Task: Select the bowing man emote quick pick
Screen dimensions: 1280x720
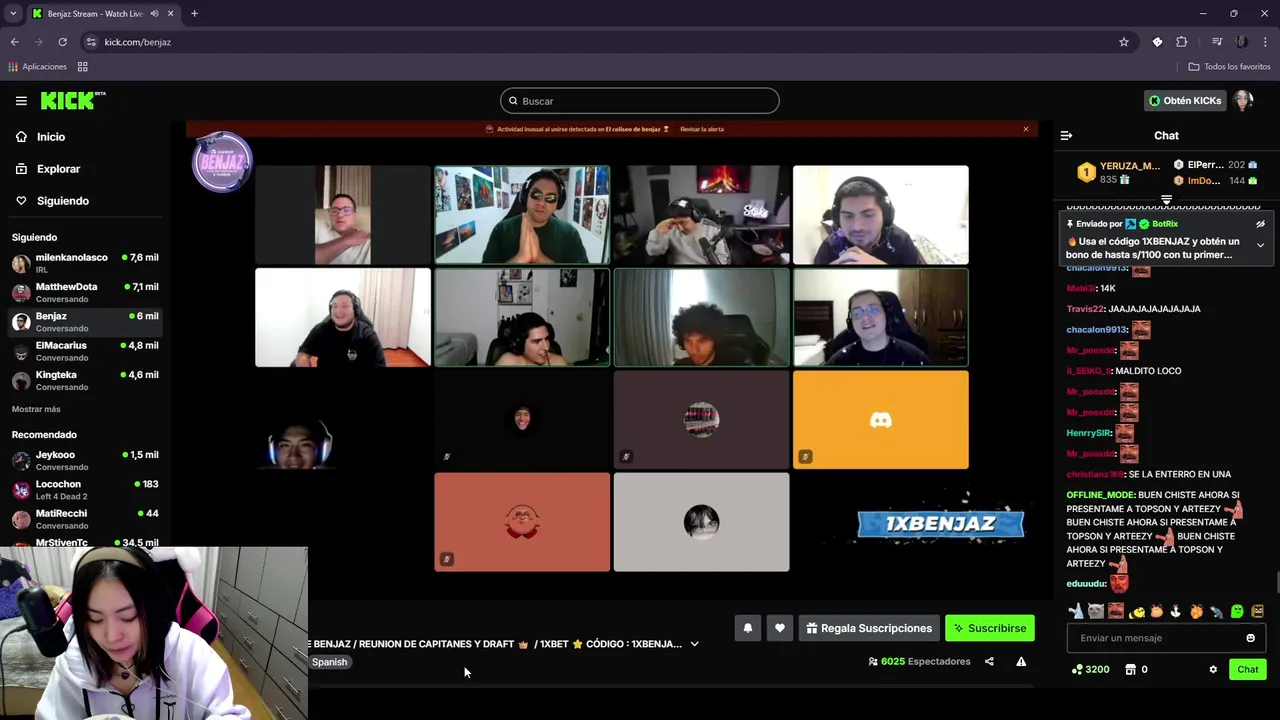Action: [x=1216, y=611]
